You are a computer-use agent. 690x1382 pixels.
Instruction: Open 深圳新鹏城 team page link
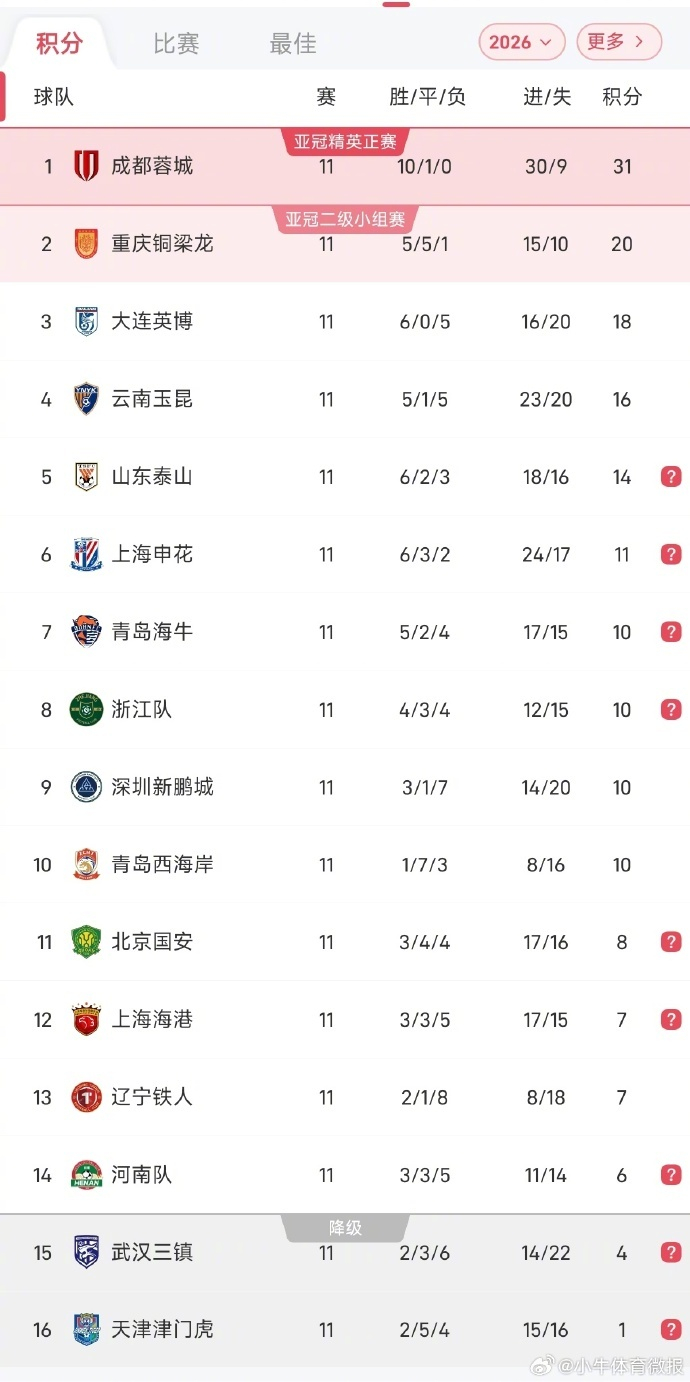(x=162, y=787)
